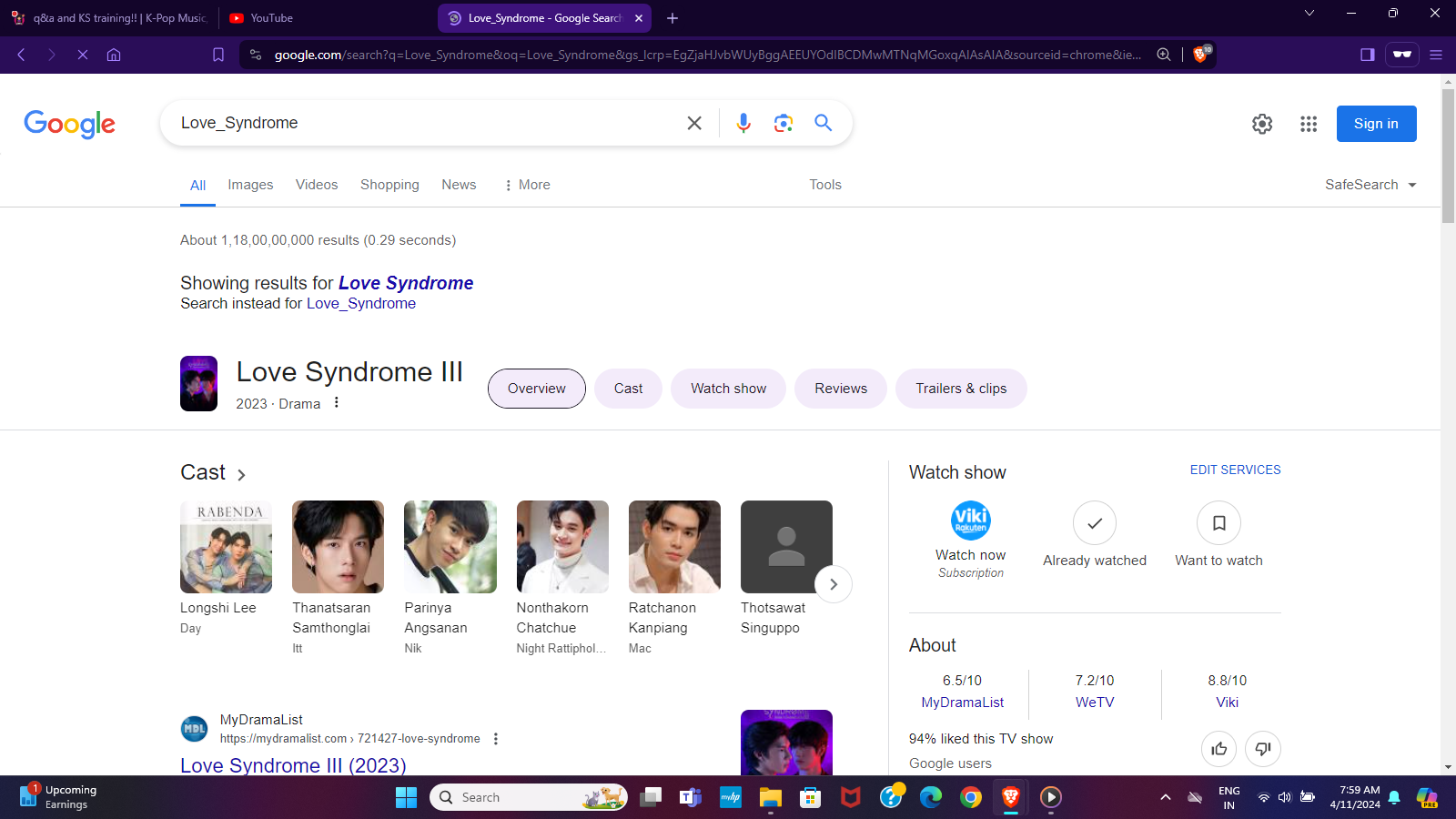This screenshot has height=819, width=1456.
Task: Expand More search filters
Action: point(527,185)
